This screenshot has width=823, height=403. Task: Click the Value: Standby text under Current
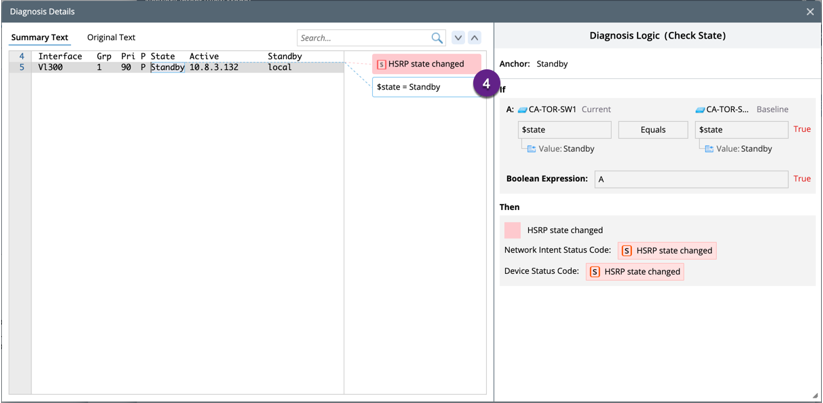(x=566, y=149)
